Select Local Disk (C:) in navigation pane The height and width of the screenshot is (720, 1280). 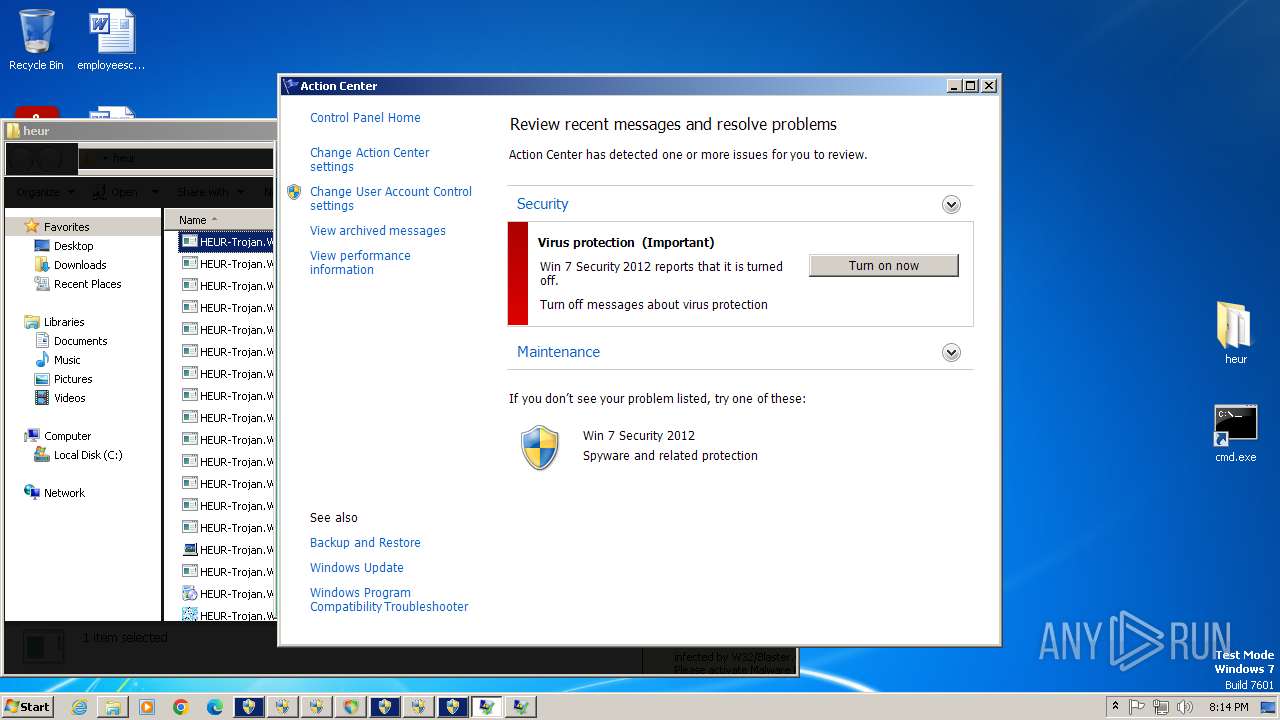tap(88, 455)
